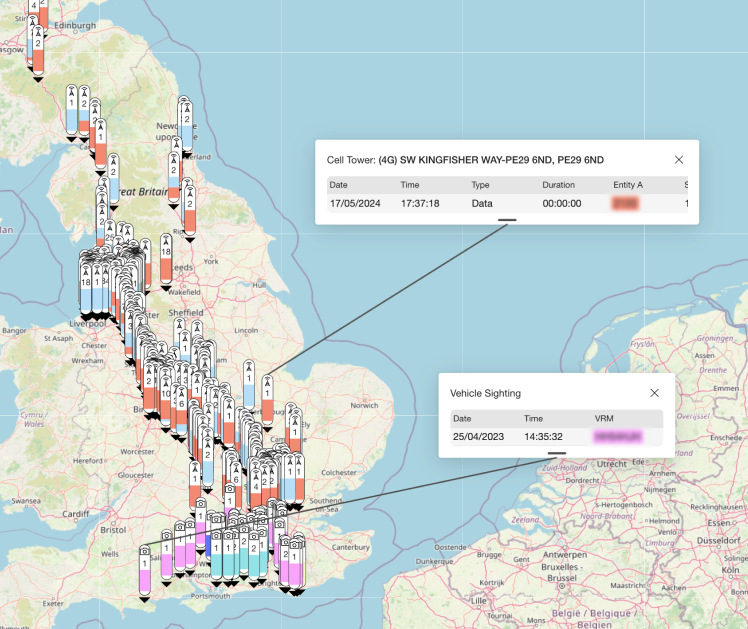Click the Type column header in Cell Tower table
Screen dimensions: 748x629
[x=481, y=185]
